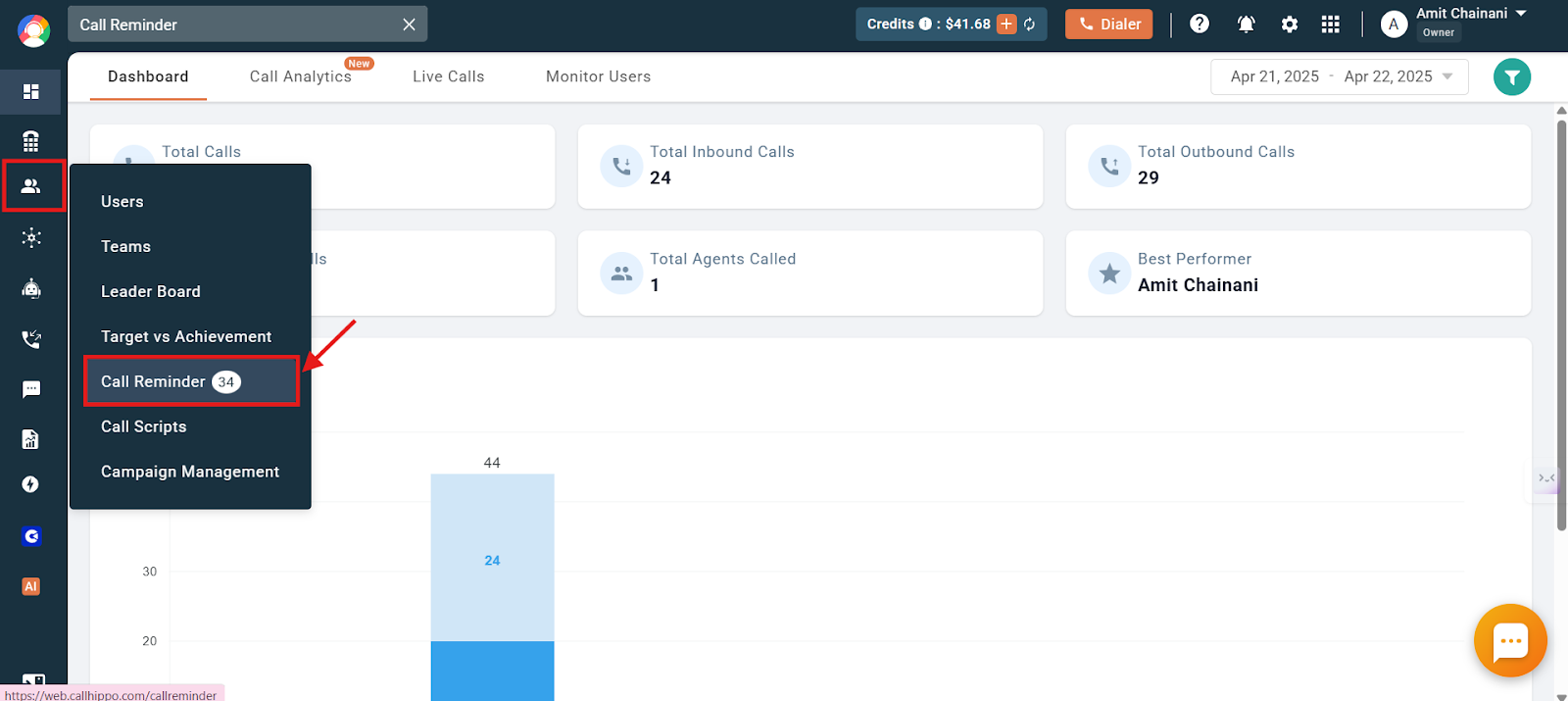The image size is (1568, 701).
Task: Open the orange live chat widget
Action: (1510, 640)
